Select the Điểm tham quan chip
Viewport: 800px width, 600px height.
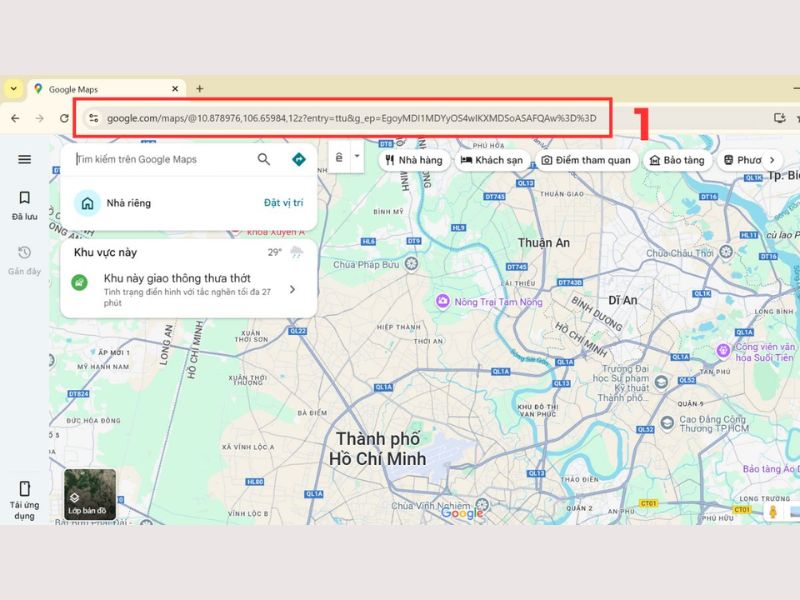[586, 160]
